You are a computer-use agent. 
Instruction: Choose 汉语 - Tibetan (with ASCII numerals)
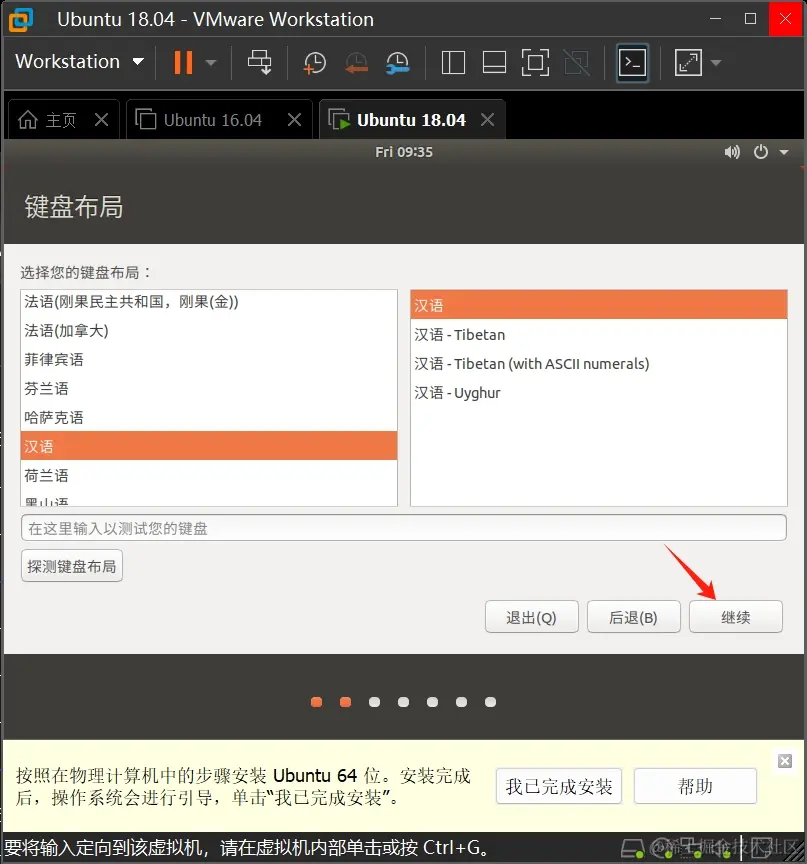(599, 364)
